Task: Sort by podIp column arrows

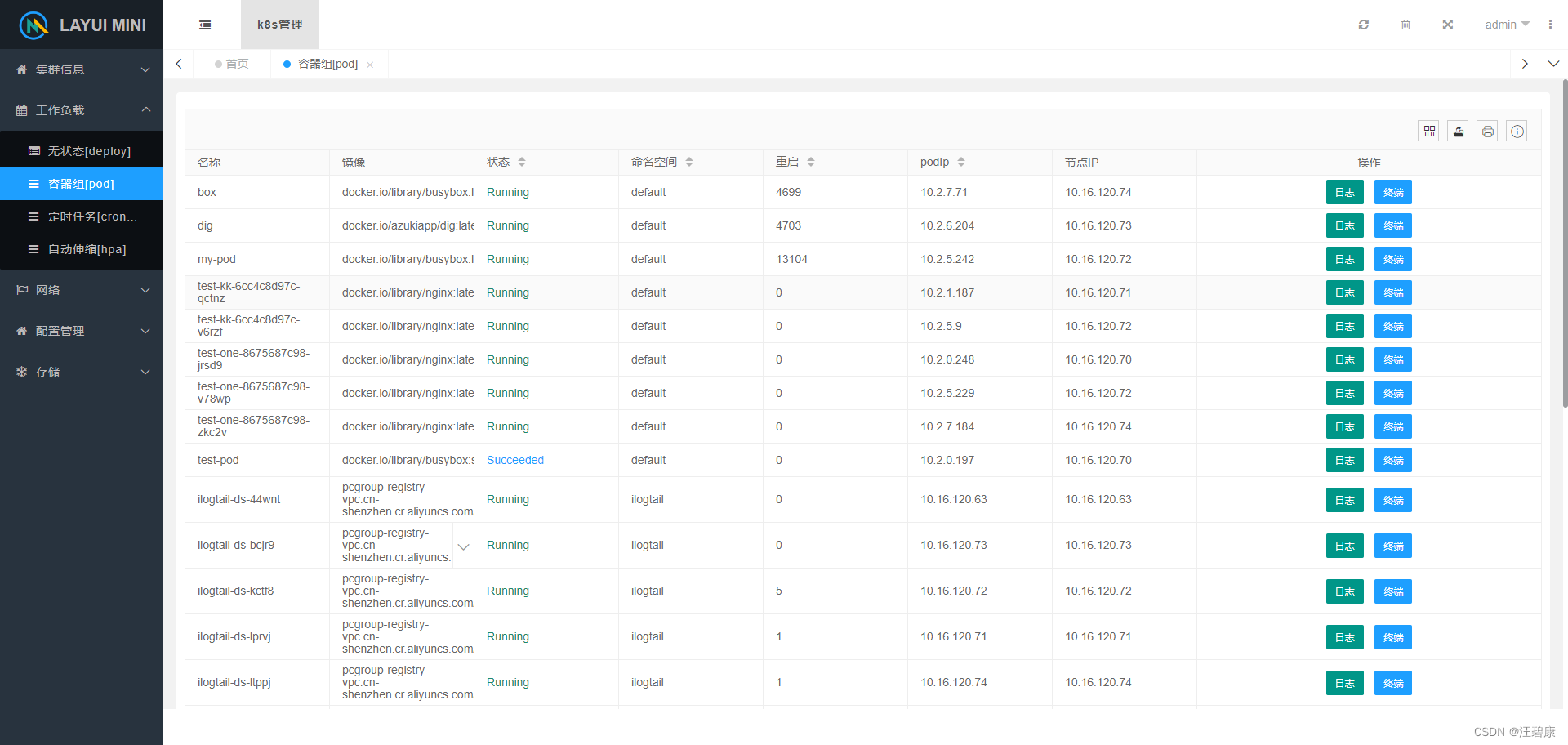Action: pyautogui.click(x=961, y=162)
